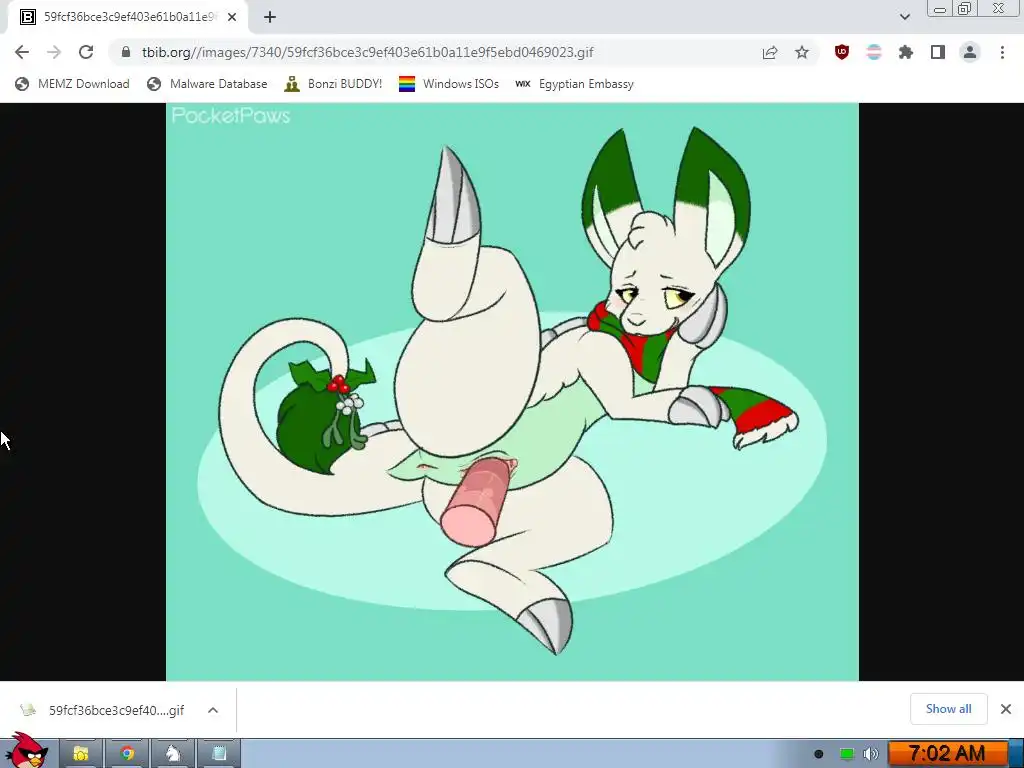Reload the current page
Screen dimensions: 1024x768
tap(86, 52)
